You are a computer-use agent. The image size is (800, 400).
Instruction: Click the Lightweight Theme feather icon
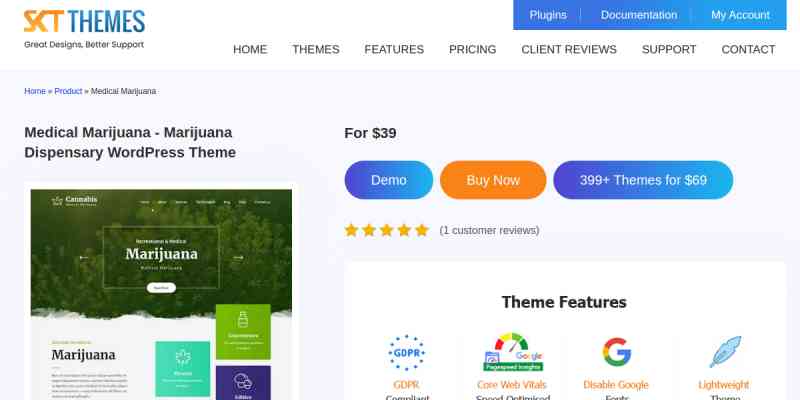point(724,352)
